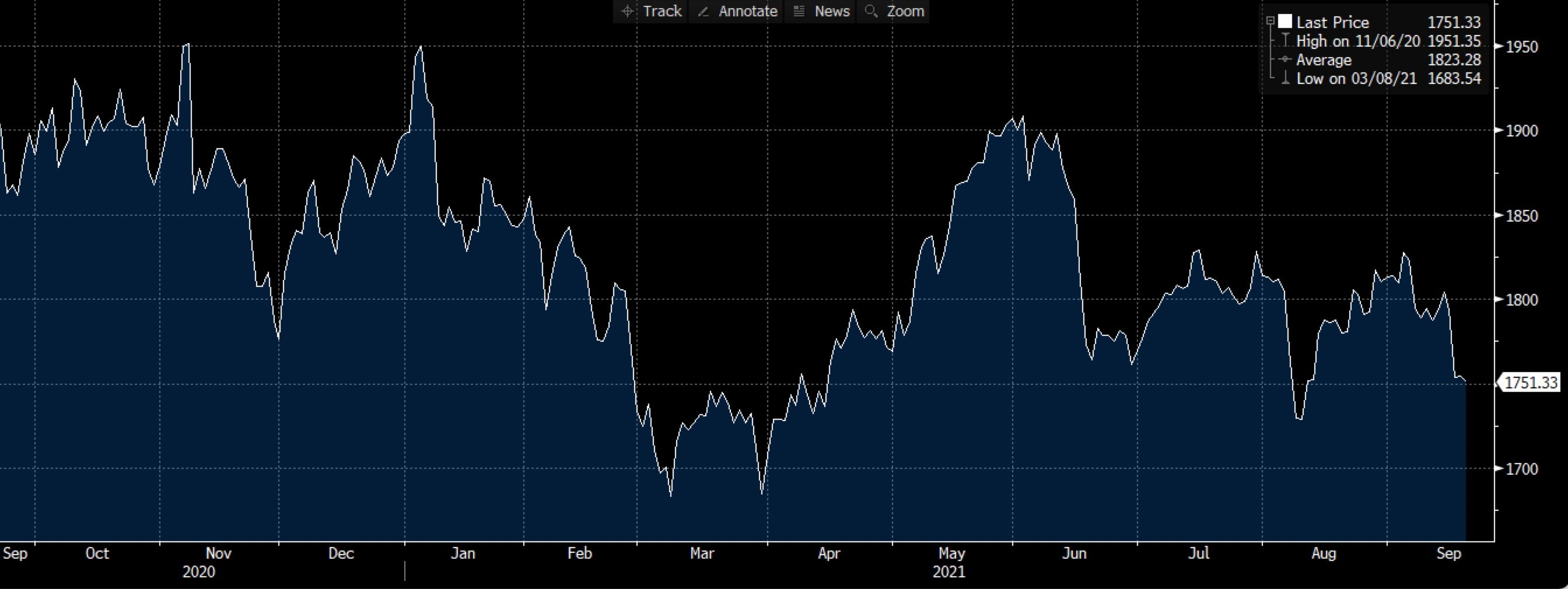Select the Annotate pencil tool

point(737,12)
